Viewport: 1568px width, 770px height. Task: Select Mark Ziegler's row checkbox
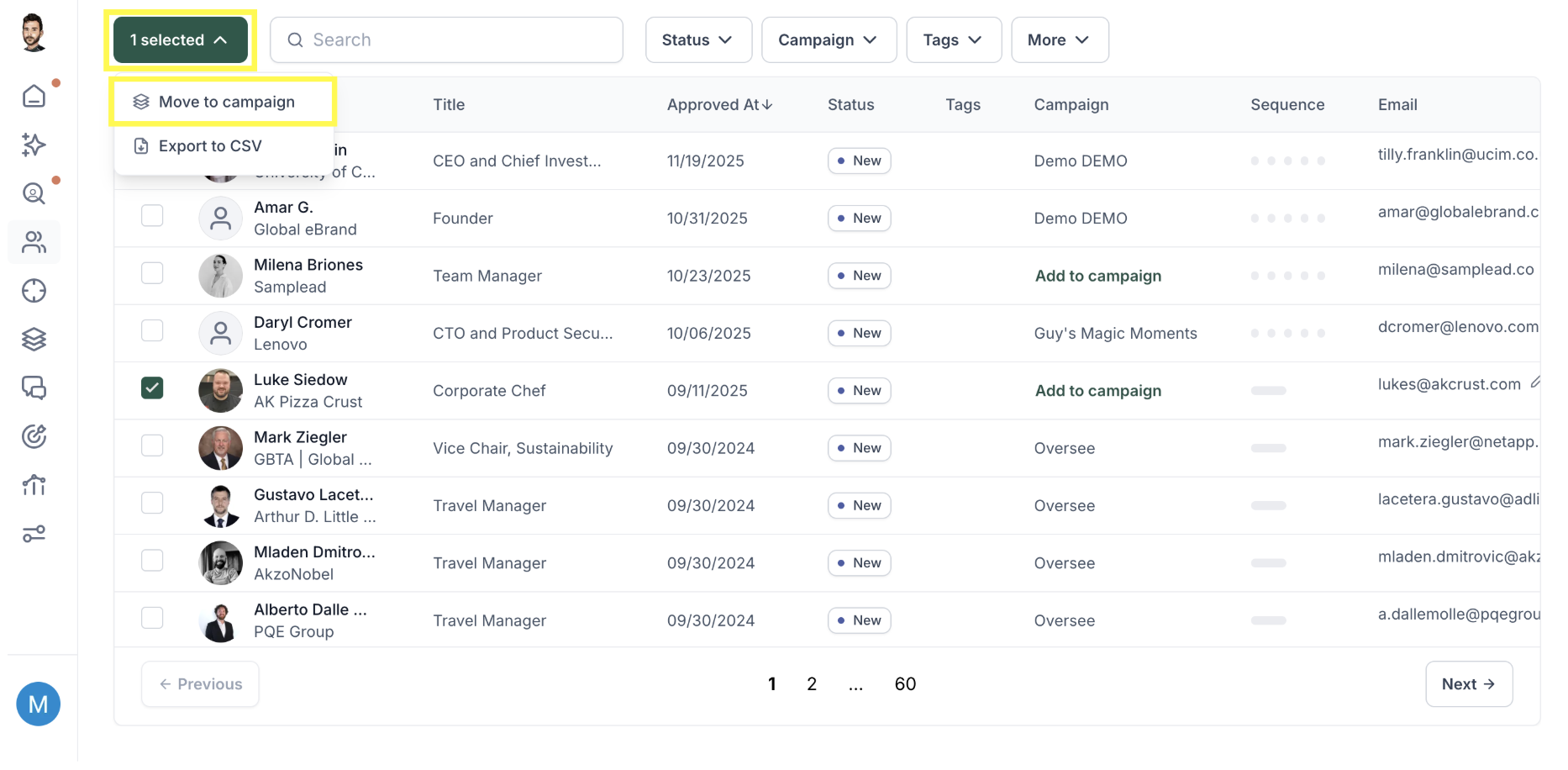(x=152, y=446)
